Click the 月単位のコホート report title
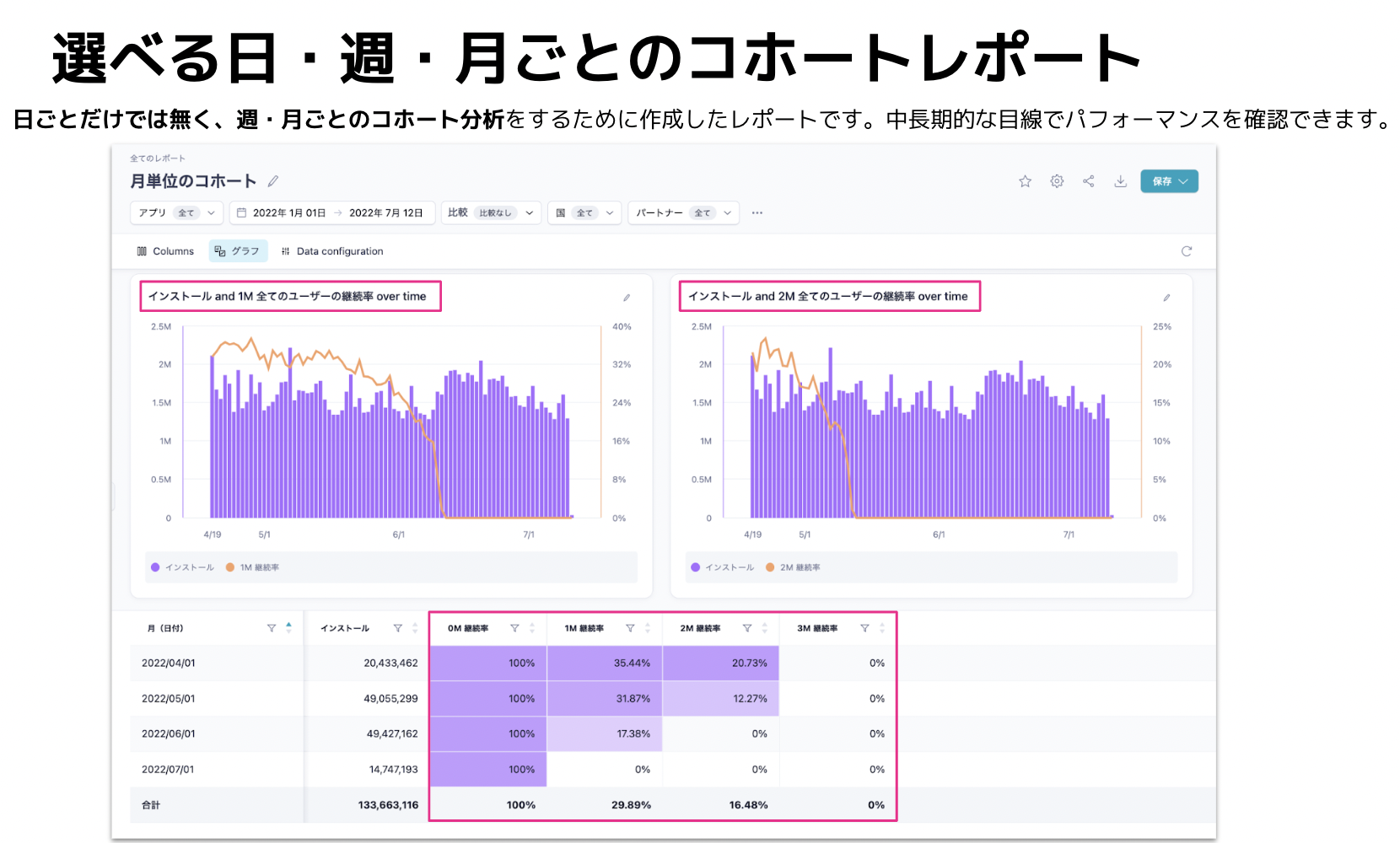Viewport: 1400px width, 843px height. pos(193,181)
